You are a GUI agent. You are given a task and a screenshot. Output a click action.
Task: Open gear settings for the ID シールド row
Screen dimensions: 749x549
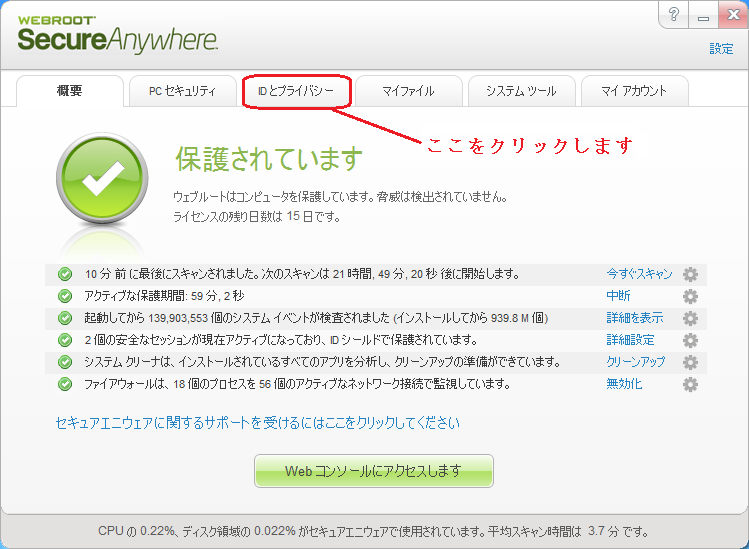690,340
